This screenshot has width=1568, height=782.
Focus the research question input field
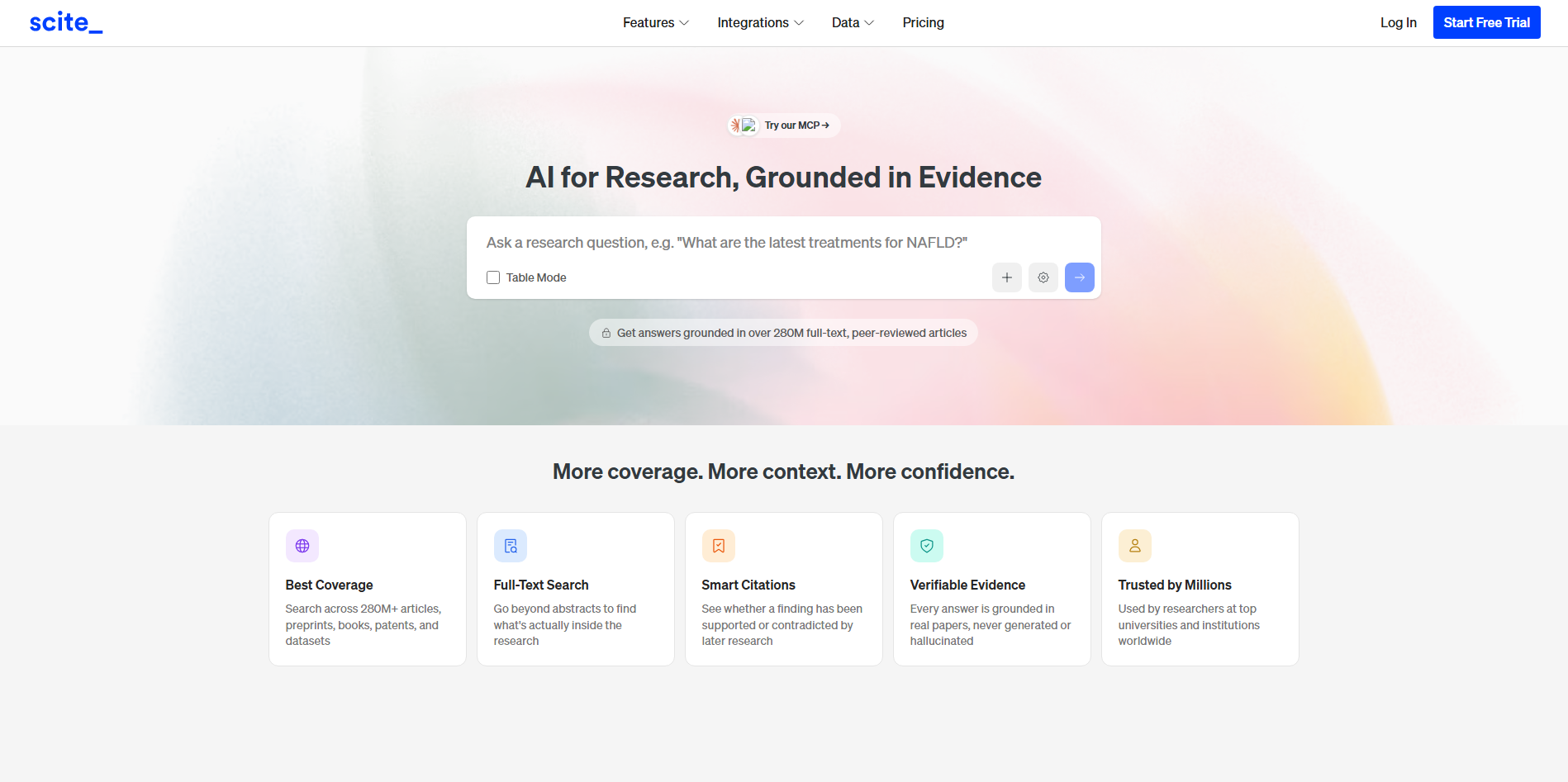[783, 243]
